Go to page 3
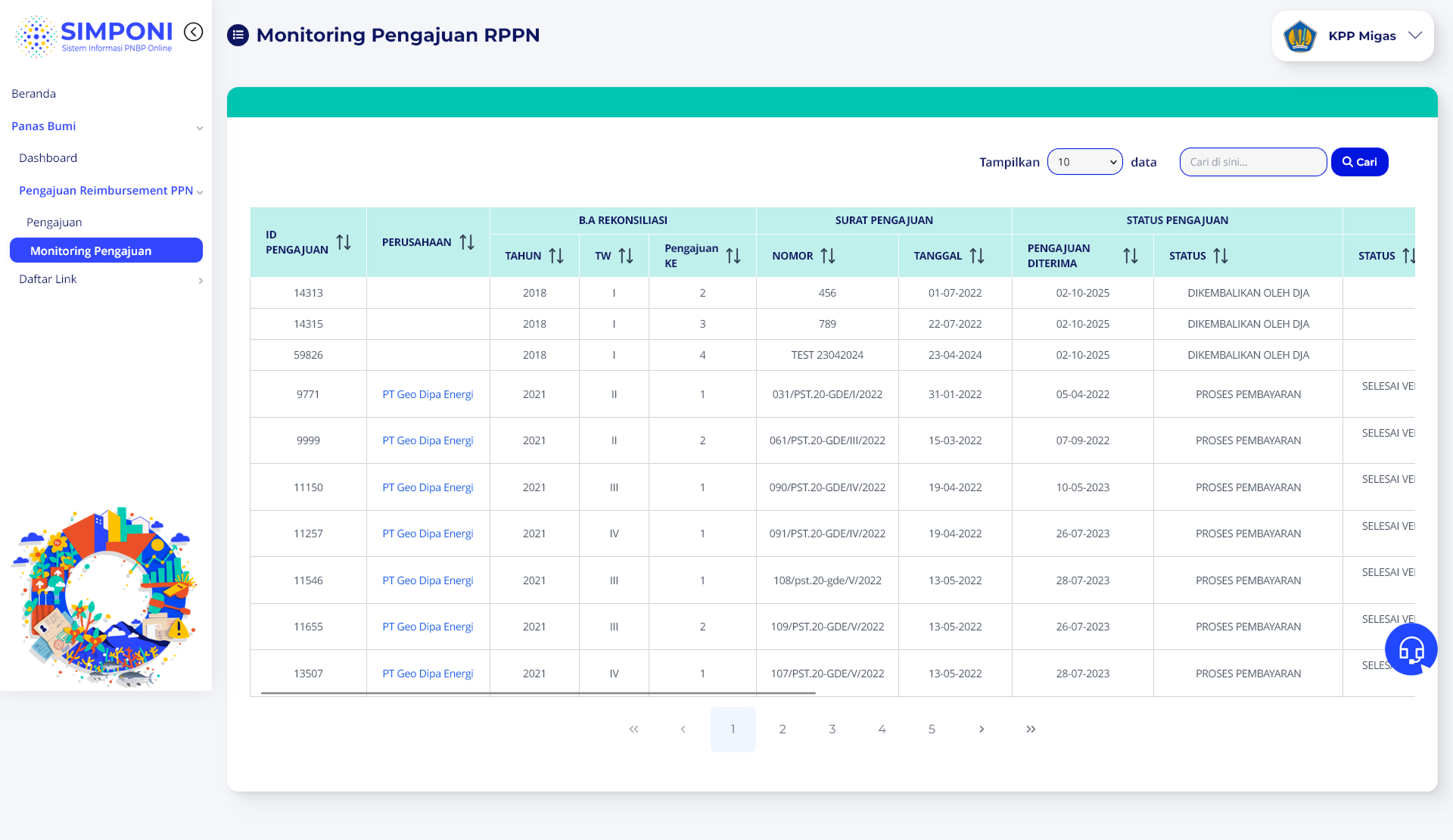The height and width of the screenshot is (840, 1453). [832, 729]
